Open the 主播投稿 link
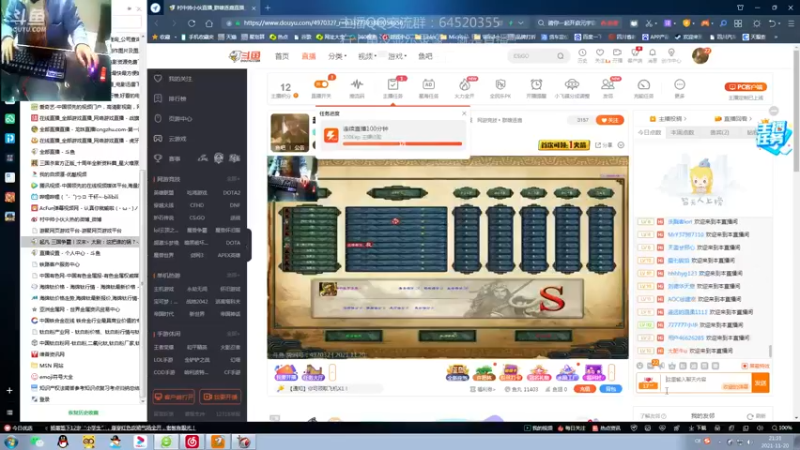Screen dimensions: 800x450 pyautogui.click(x=668, y=118)
